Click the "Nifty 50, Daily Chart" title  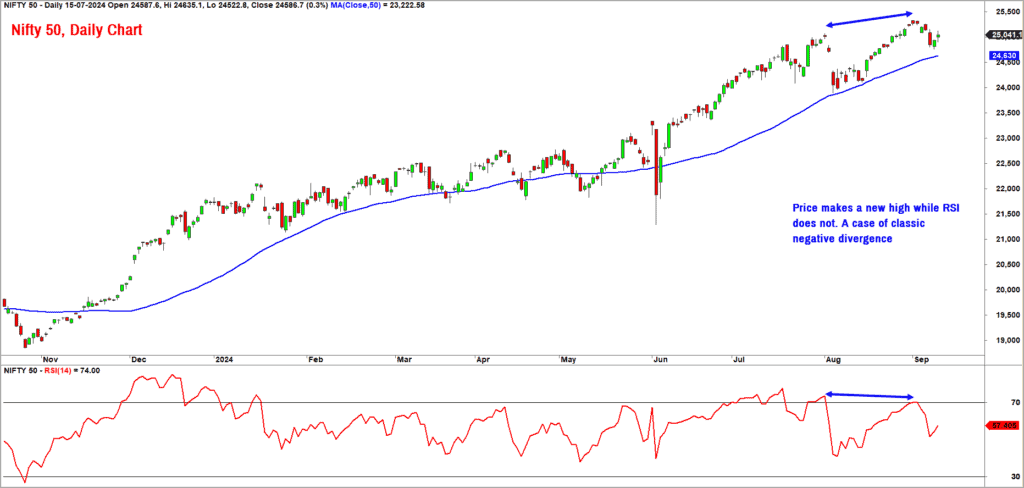(75, 30)
